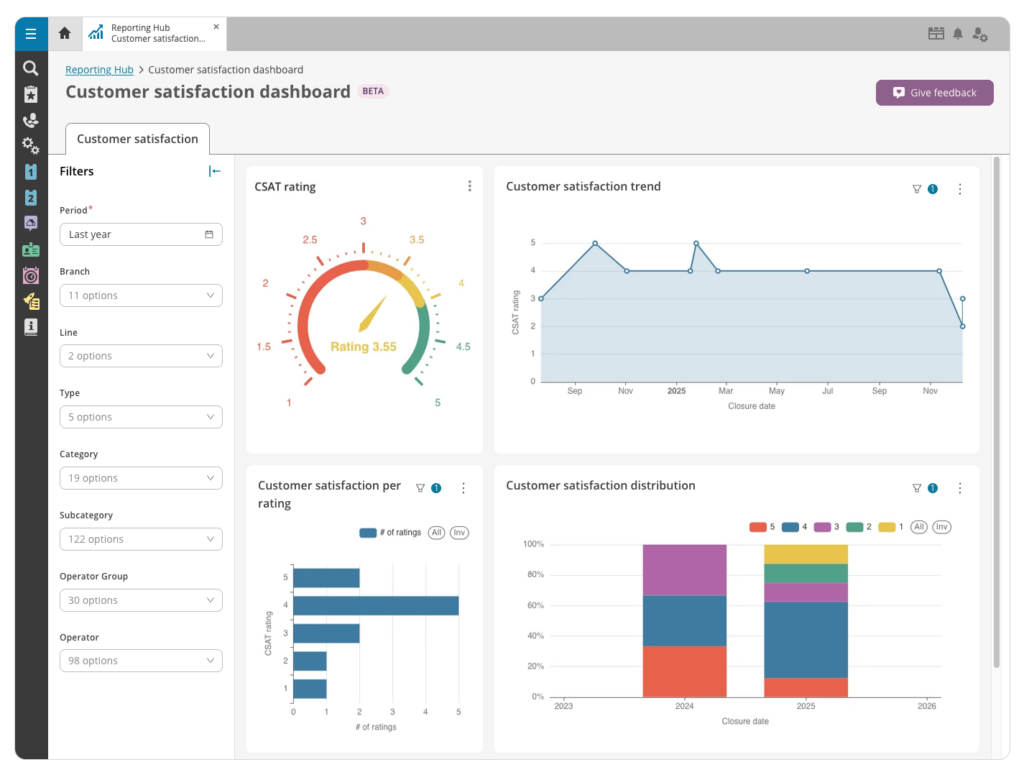Expand the Operator dropdown
Image resolution: width=1024 pixels, height=780 pixels.
(141, 660)
